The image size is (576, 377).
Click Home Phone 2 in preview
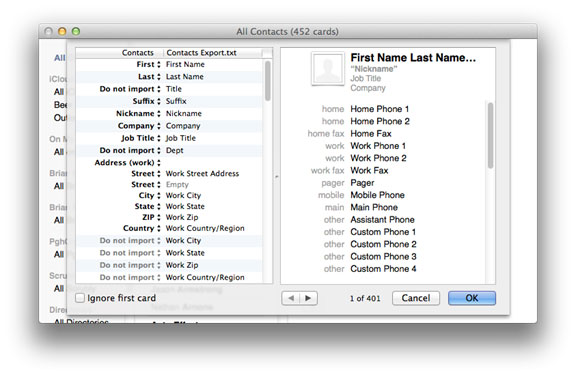click(x=380, y=121)
